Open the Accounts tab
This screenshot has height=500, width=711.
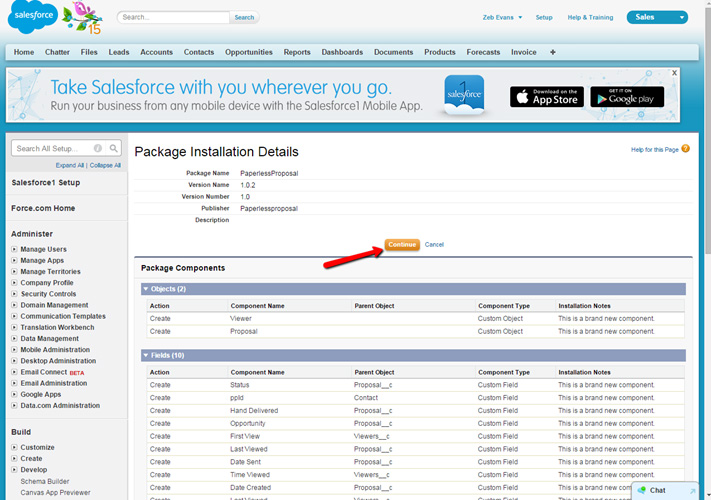click(x=156, y=52)
